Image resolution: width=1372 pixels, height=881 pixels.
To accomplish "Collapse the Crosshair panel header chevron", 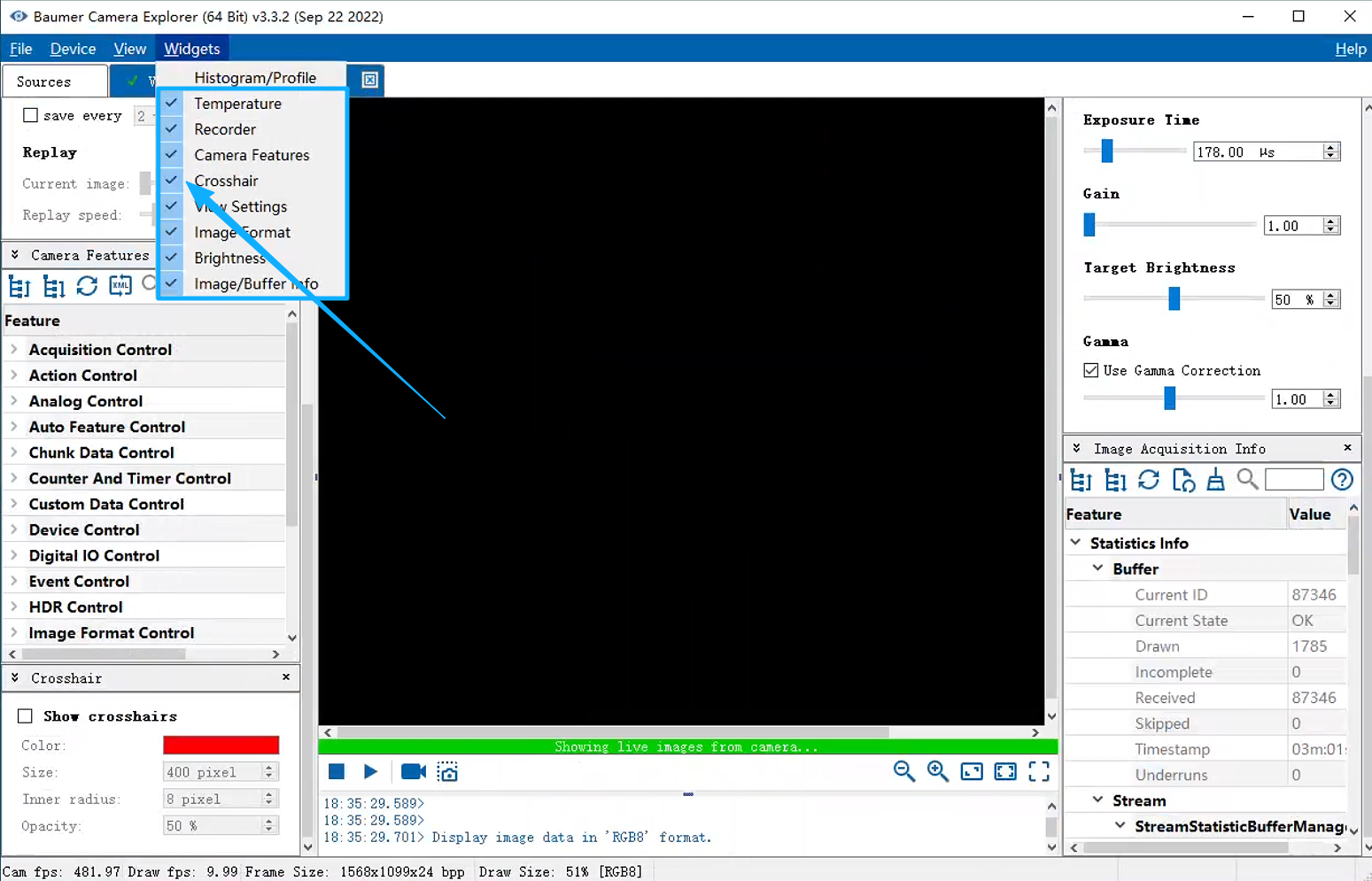I will tap(15, 677).
